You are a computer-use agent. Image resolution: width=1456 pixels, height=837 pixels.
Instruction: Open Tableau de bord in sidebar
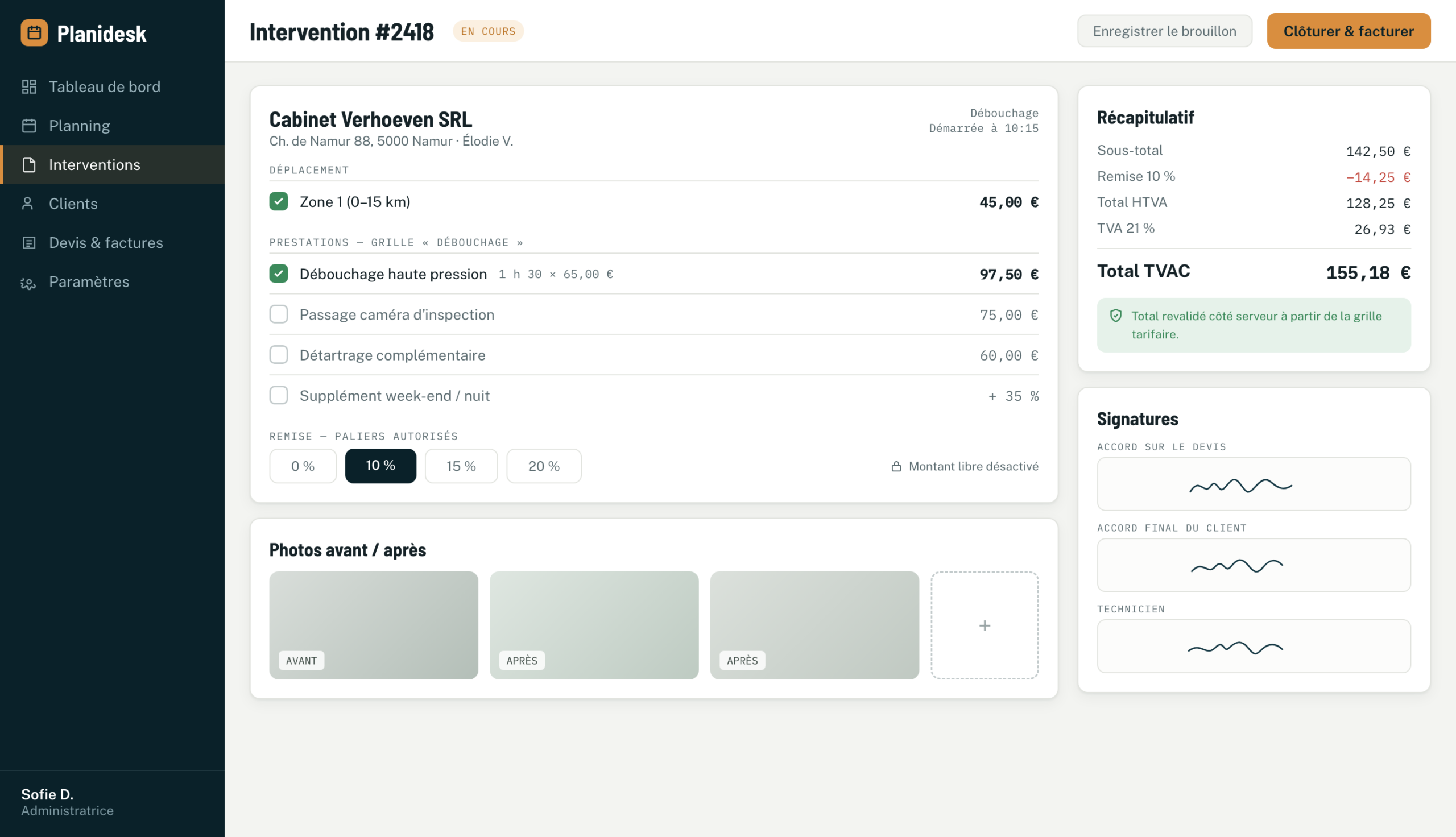[112, 87]
